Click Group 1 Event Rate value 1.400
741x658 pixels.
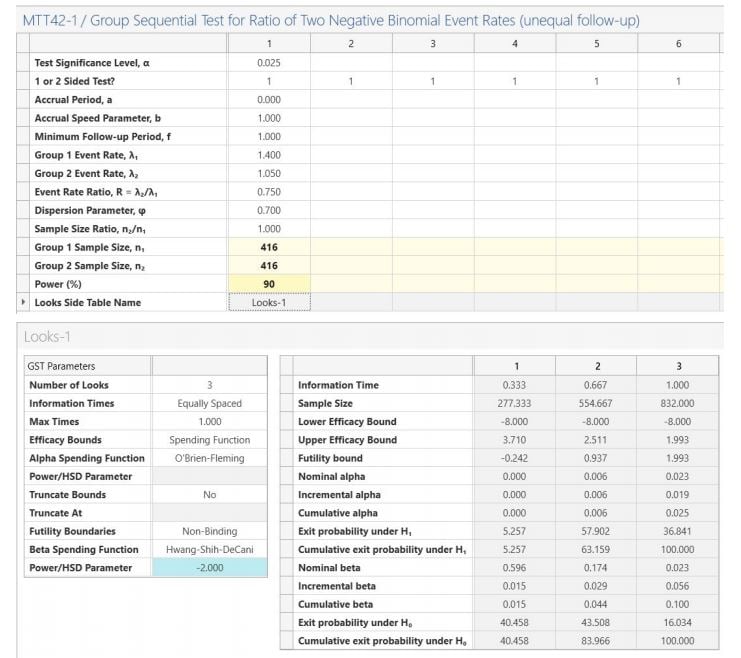[269, 155]
